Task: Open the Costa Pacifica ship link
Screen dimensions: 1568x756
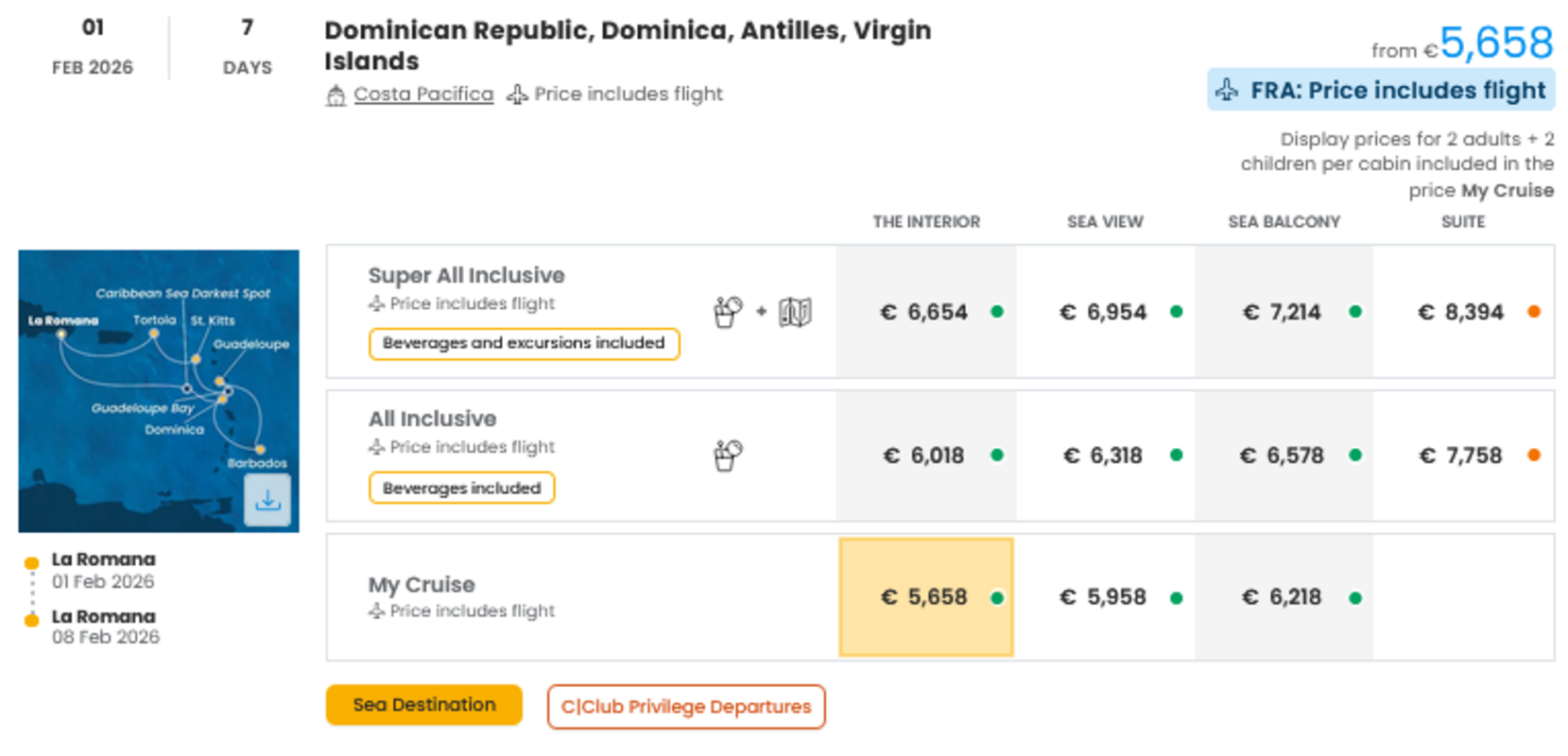Action: [x=423, y=94]
